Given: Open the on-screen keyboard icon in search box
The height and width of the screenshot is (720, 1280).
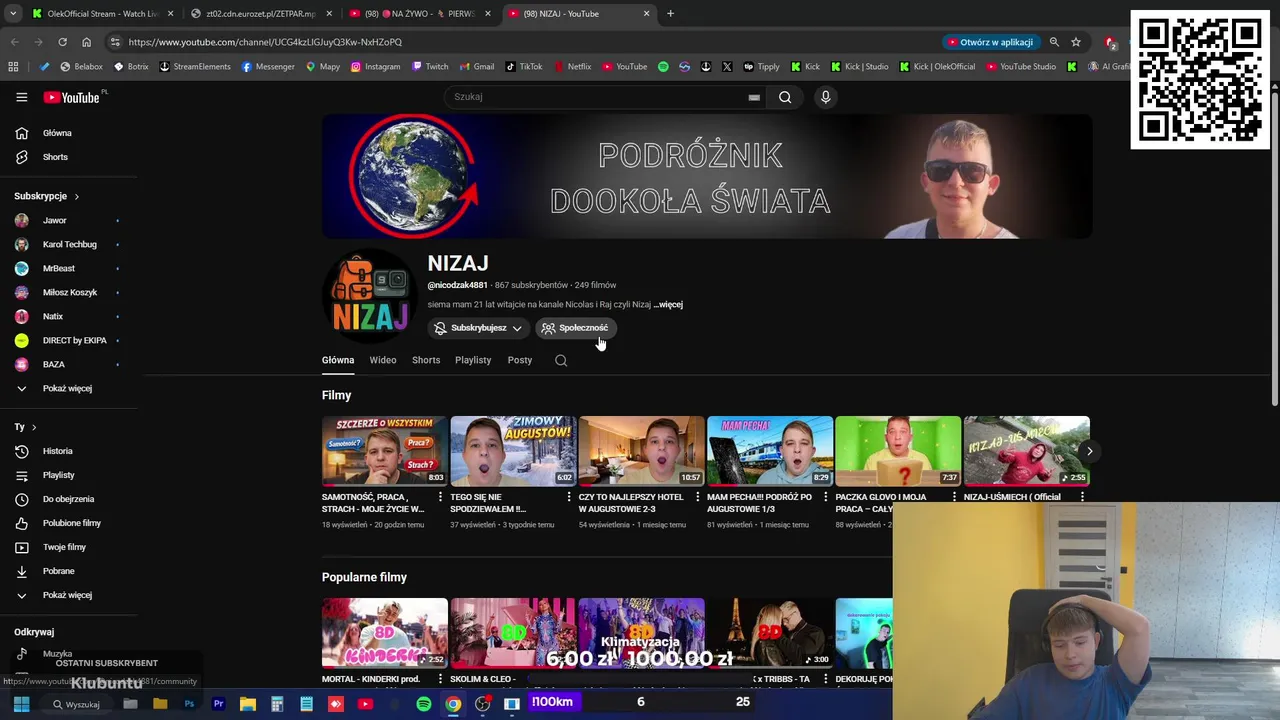Looking at the screenshot, I should click(754, 97).
